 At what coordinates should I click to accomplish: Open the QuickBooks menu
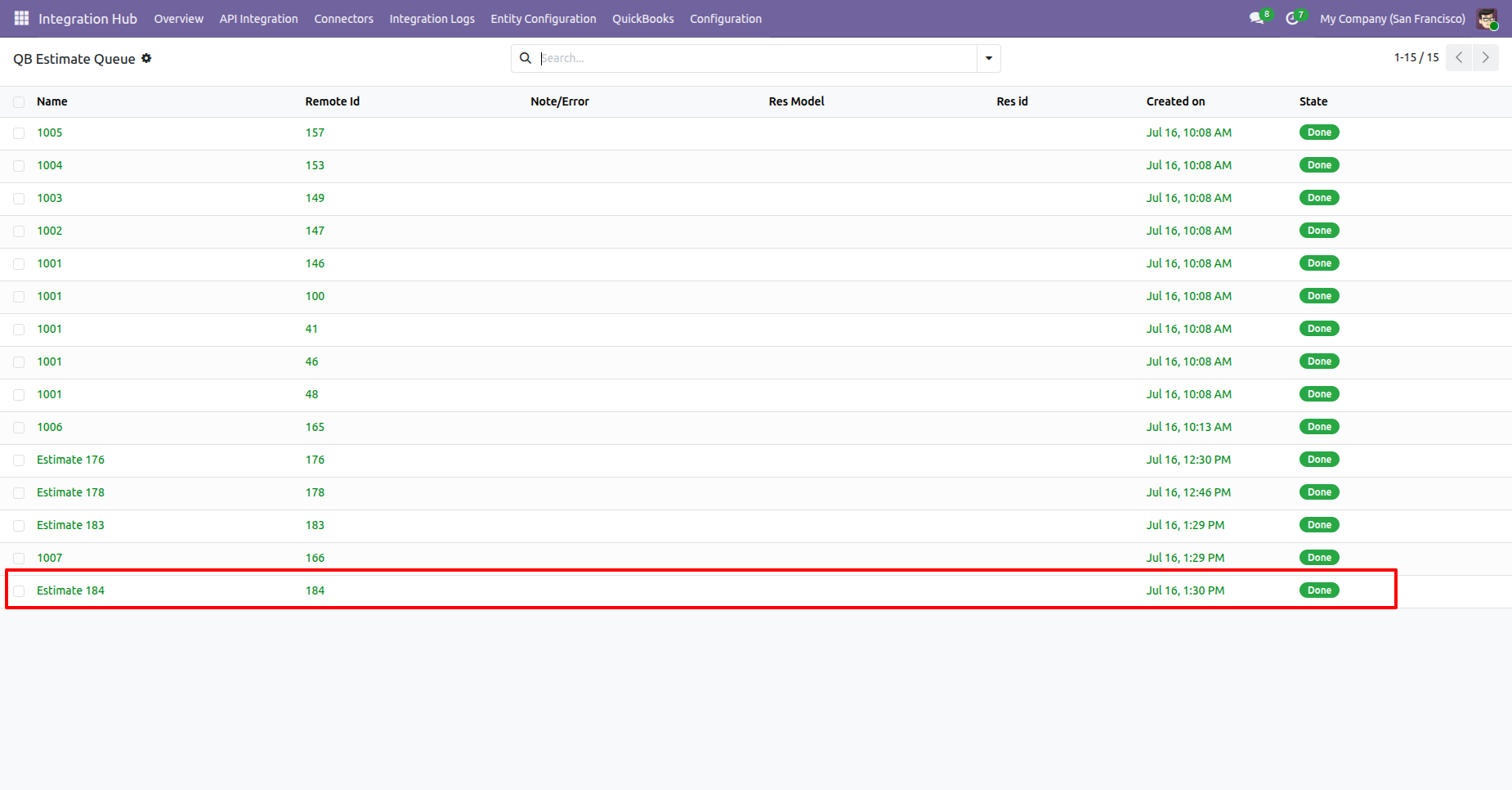pyautogui.click(x=643, y=19)
